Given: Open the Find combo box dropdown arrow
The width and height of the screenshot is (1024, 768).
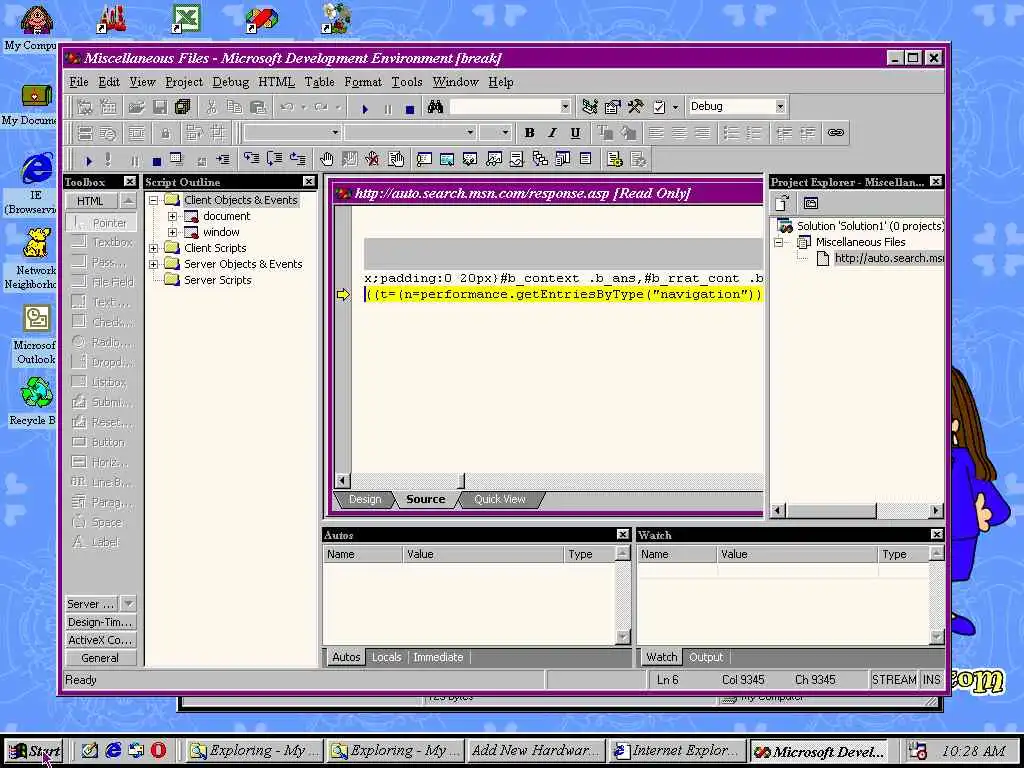Looking at the screenshot, I should tap(565, 106).
